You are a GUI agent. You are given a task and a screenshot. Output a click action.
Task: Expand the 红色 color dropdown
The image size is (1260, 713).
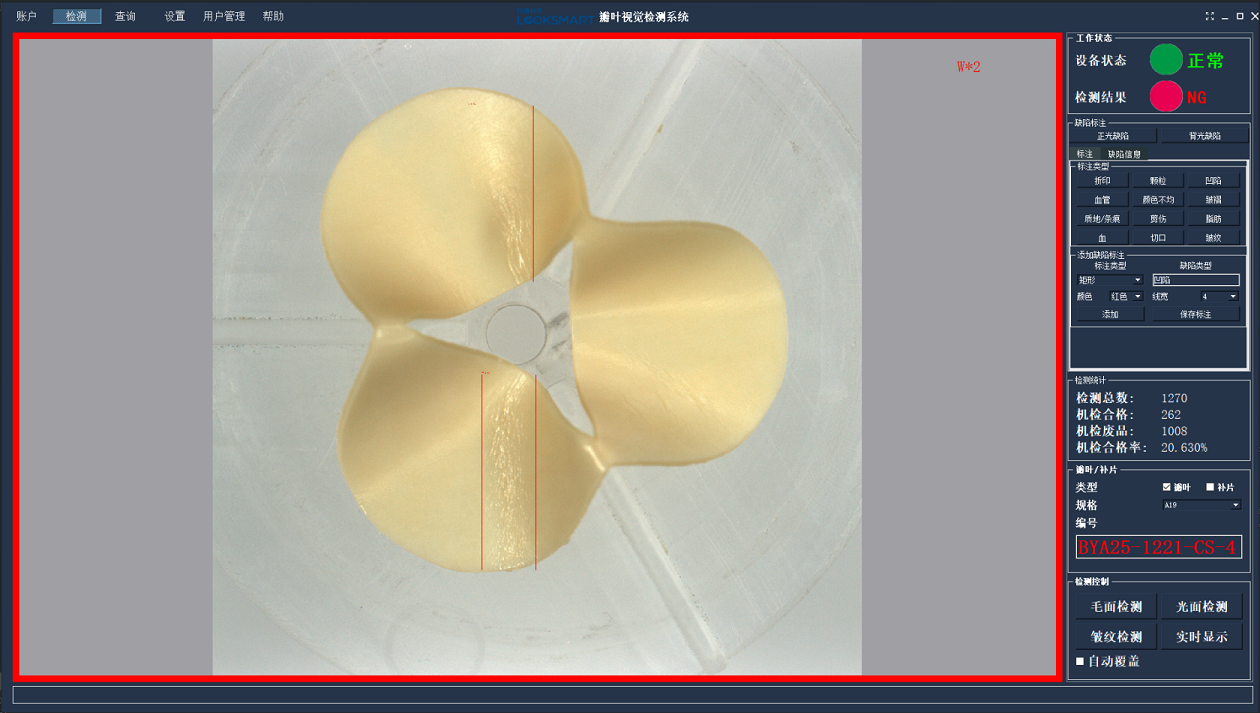1125,297
